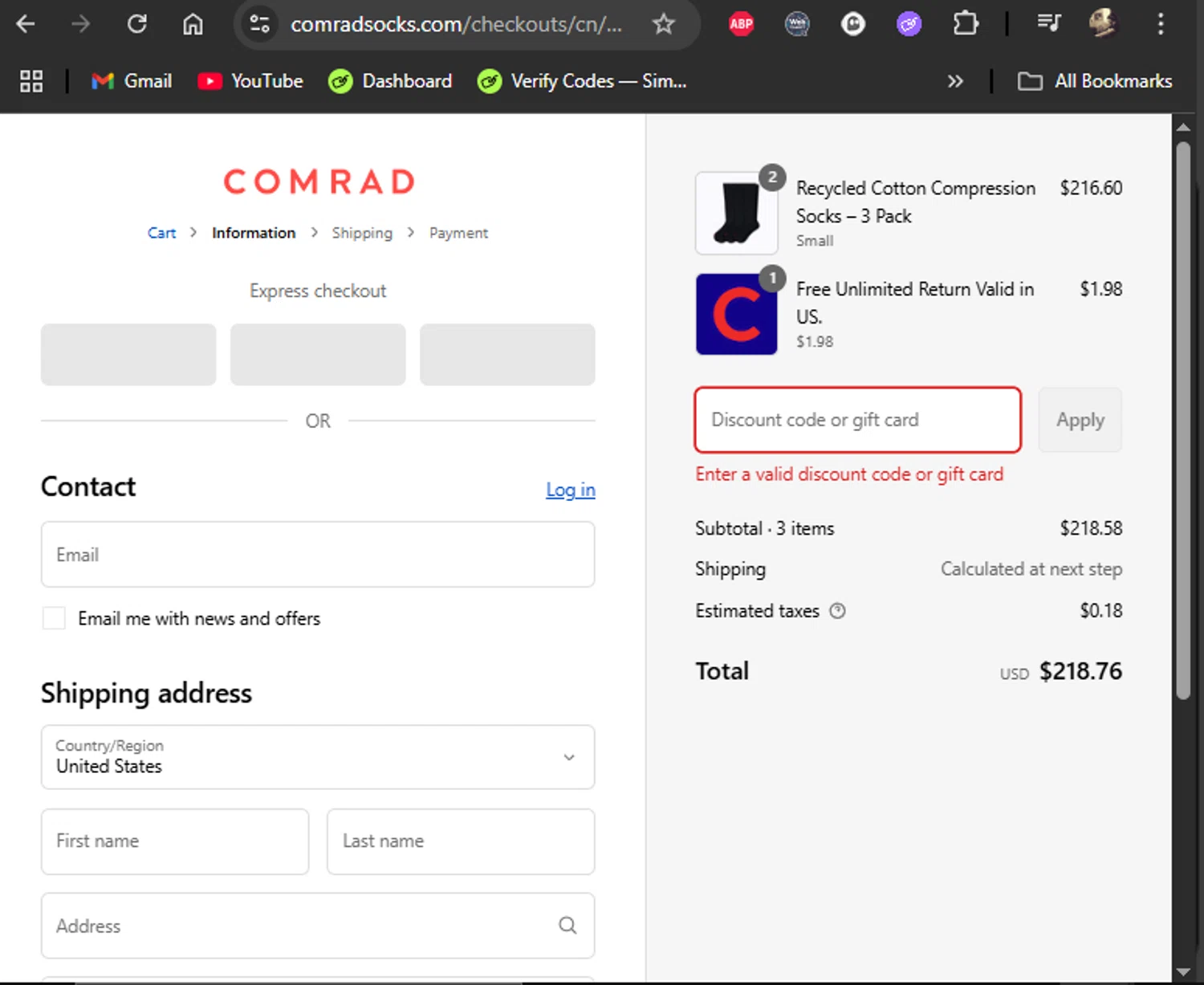
Task: Open the browser profile avatar
Action: (x=1104, y=24)
